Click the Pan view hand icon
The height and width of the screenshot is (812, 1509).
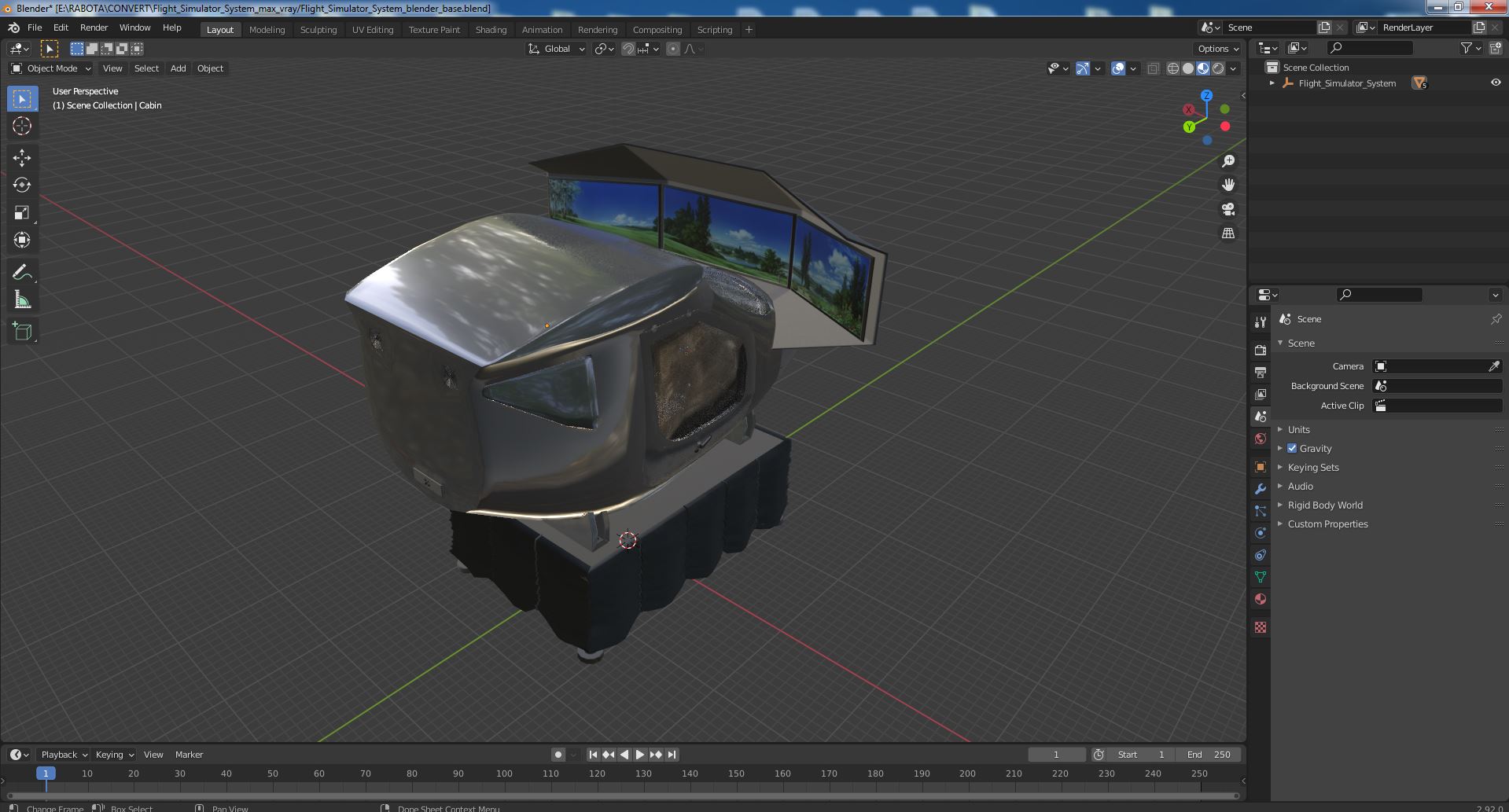click(x=1227, y=185)
